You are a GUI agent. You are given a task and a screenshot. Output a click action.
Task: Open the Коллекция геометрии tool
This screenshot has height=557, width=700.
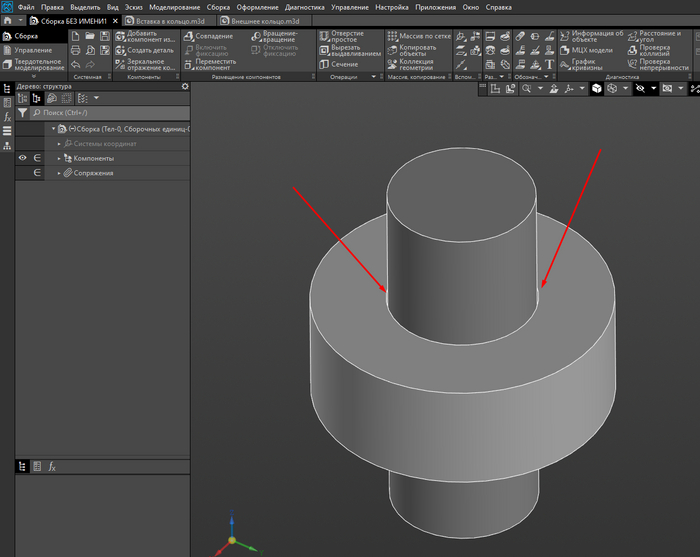[x=411, y=65]
